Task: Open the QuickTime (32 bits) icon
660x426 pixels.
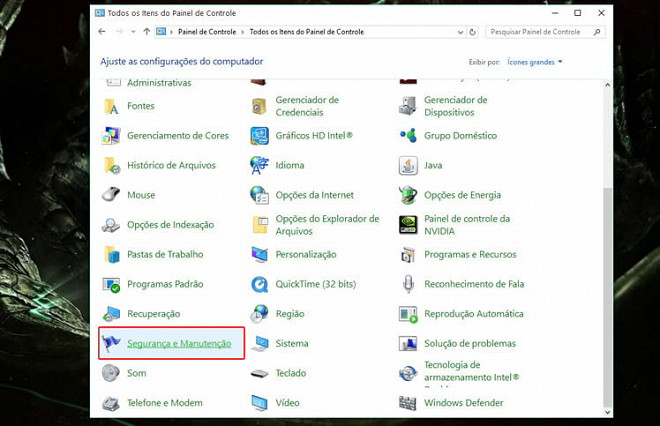Action: (x=260, y=284)
